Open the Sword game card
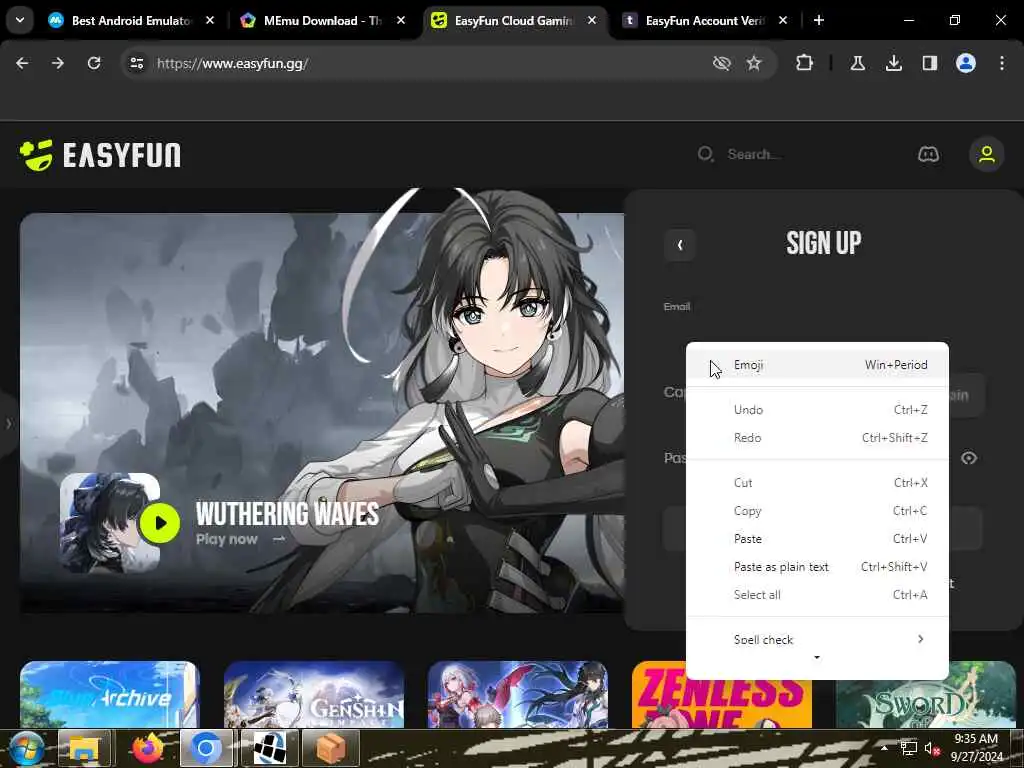The image size is (1024, 768). tap(926, 695)
